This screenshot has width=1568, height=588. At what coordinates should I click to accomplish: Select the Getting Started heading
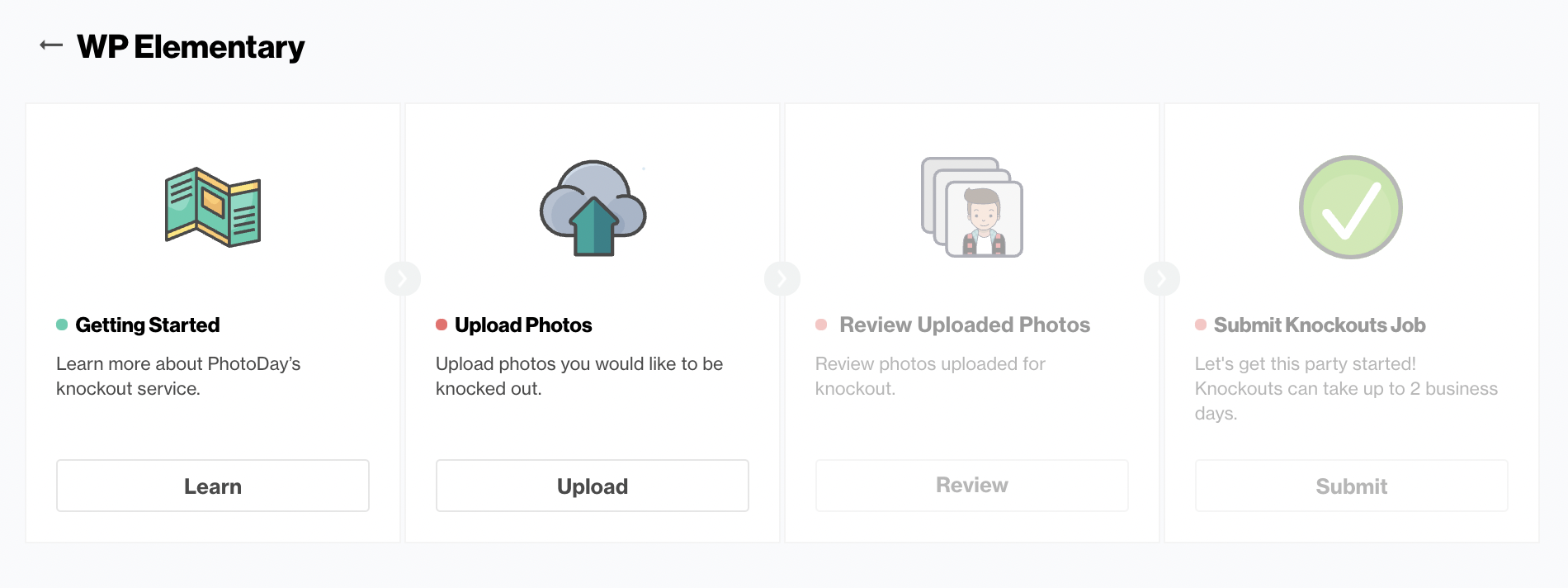(x=148, y=325)
